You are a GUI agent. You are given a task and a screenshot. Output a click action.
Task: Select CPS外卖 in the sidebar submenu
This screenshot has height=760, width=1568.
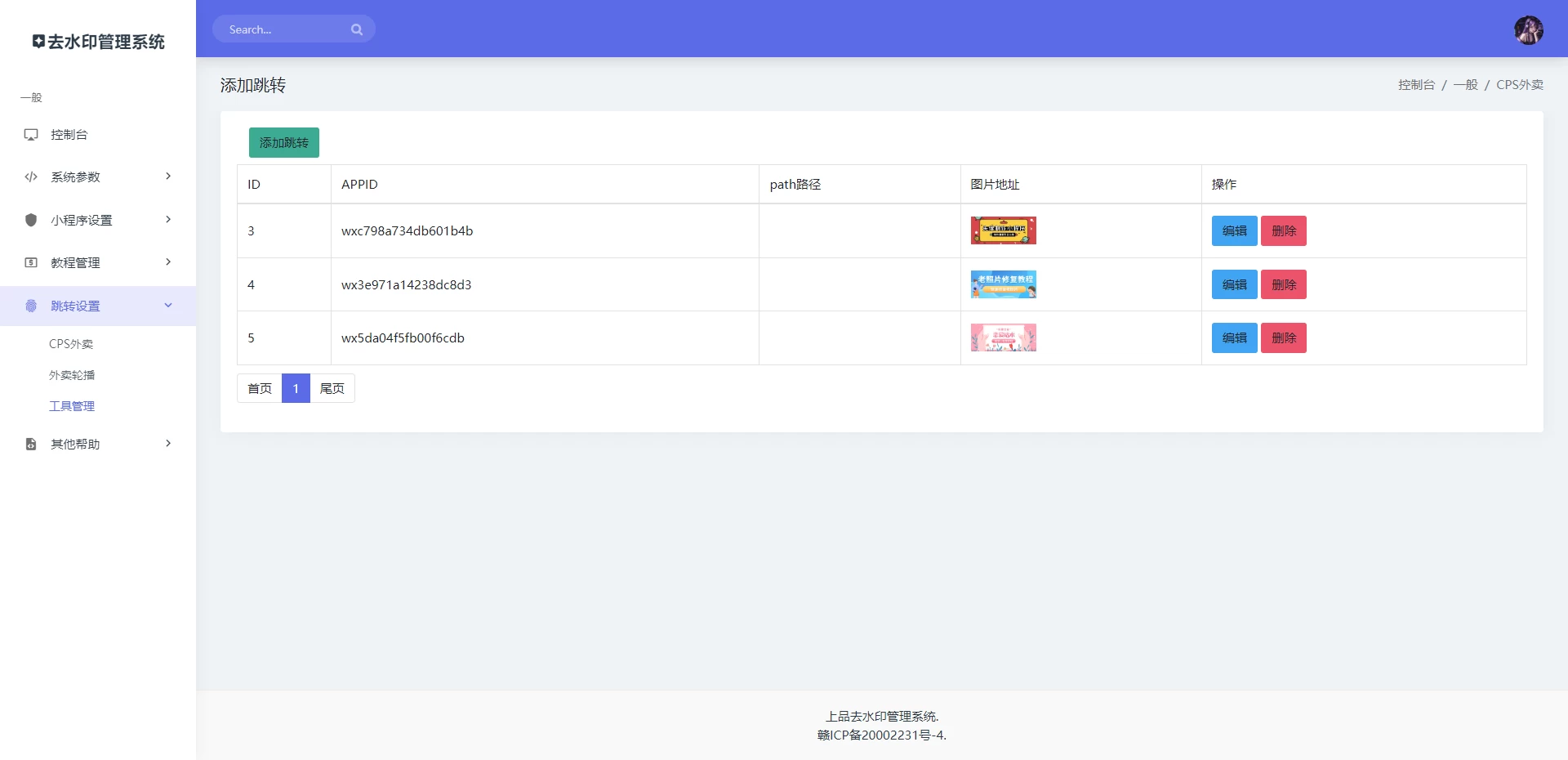coord(71,344)
